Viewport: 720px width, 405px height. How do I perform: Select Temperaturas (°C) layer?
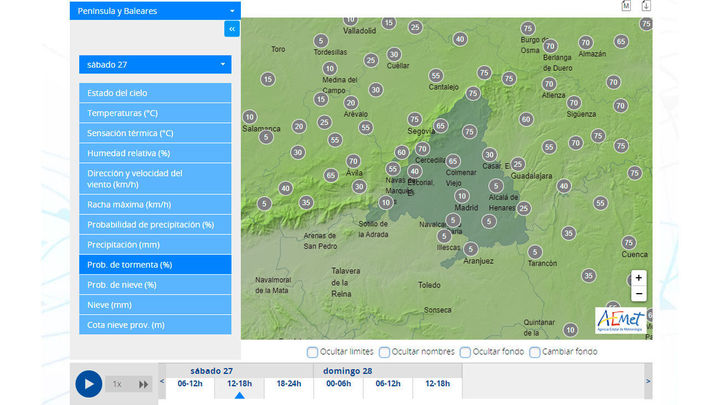point(155,113)
